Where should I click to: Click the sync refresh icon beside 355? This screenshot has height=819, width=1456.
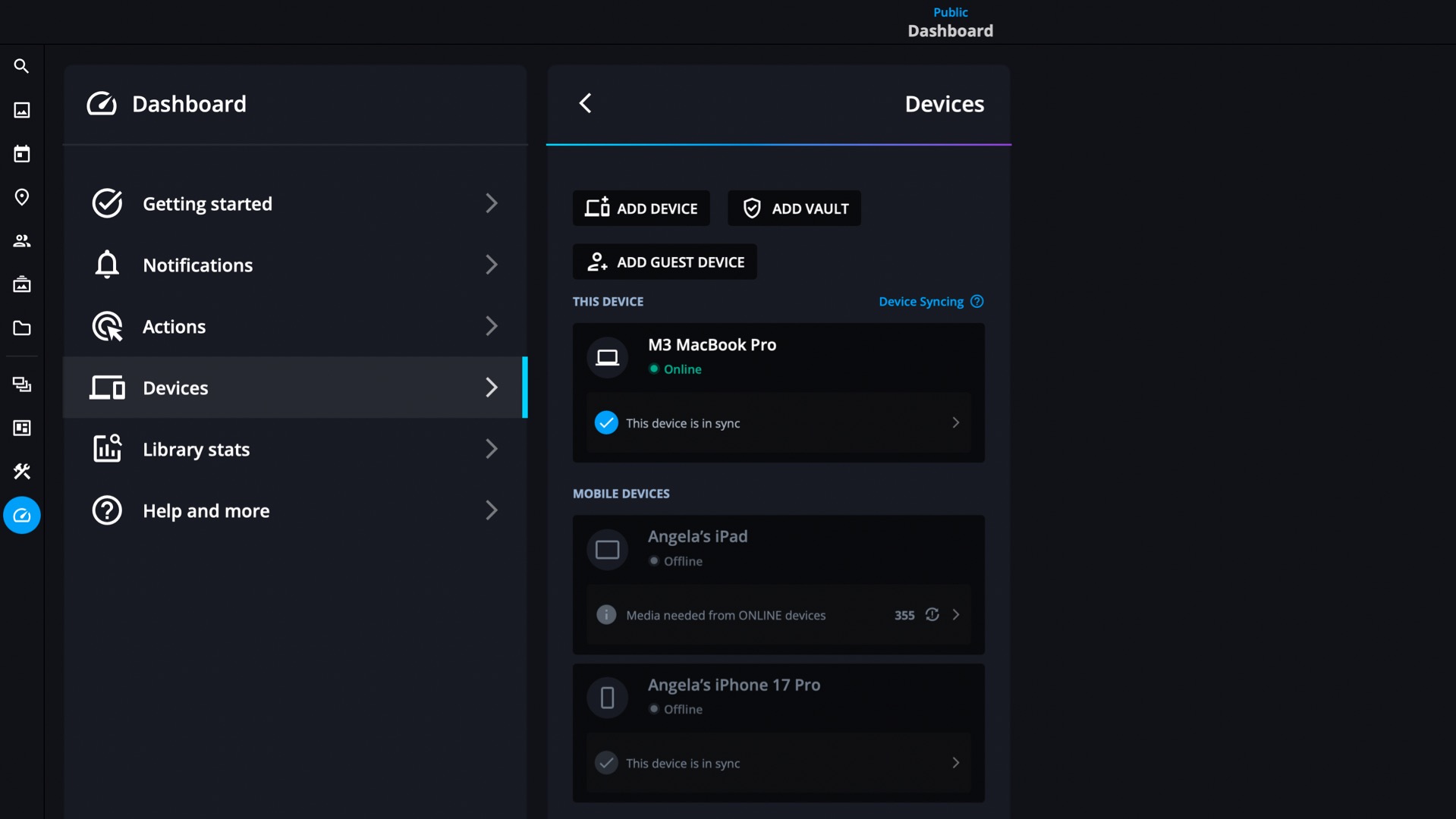(x=932, y=615)
